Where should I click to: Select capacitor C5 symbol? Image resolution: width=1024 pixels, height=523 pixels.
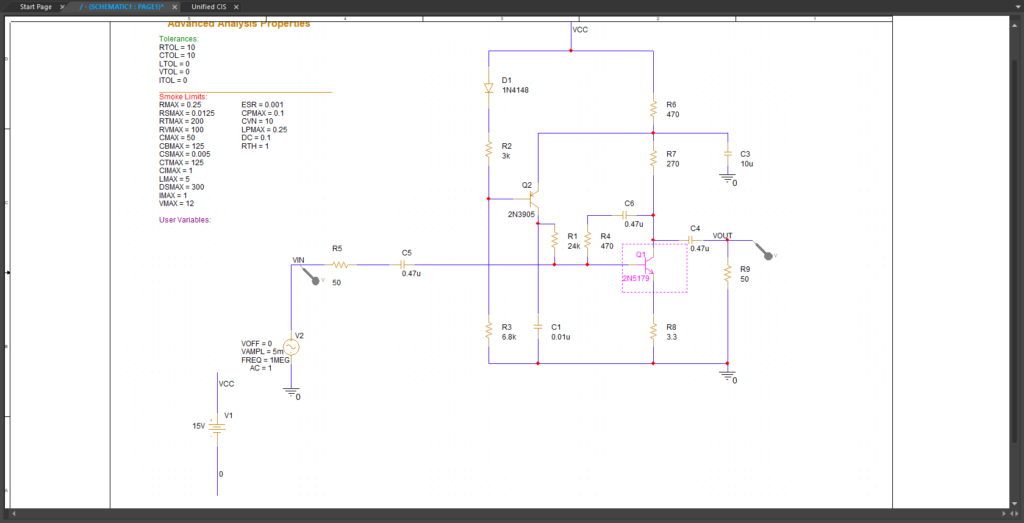coord(402,265)
